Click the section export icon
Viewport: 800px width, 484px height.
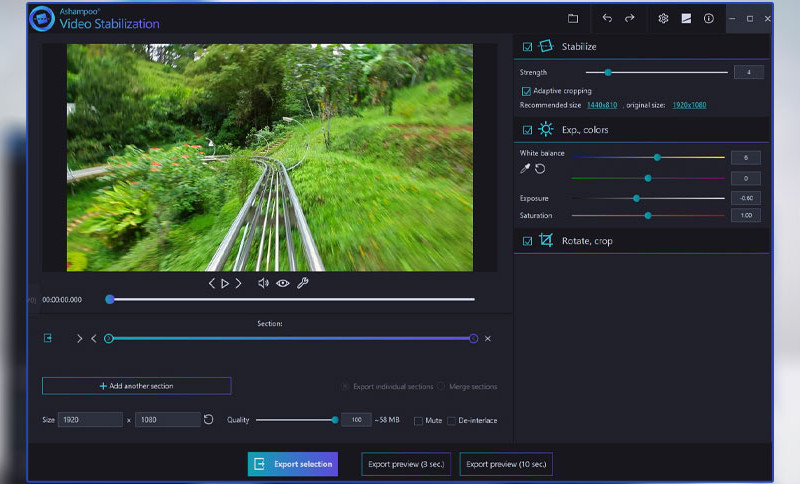tap(47, 338)
